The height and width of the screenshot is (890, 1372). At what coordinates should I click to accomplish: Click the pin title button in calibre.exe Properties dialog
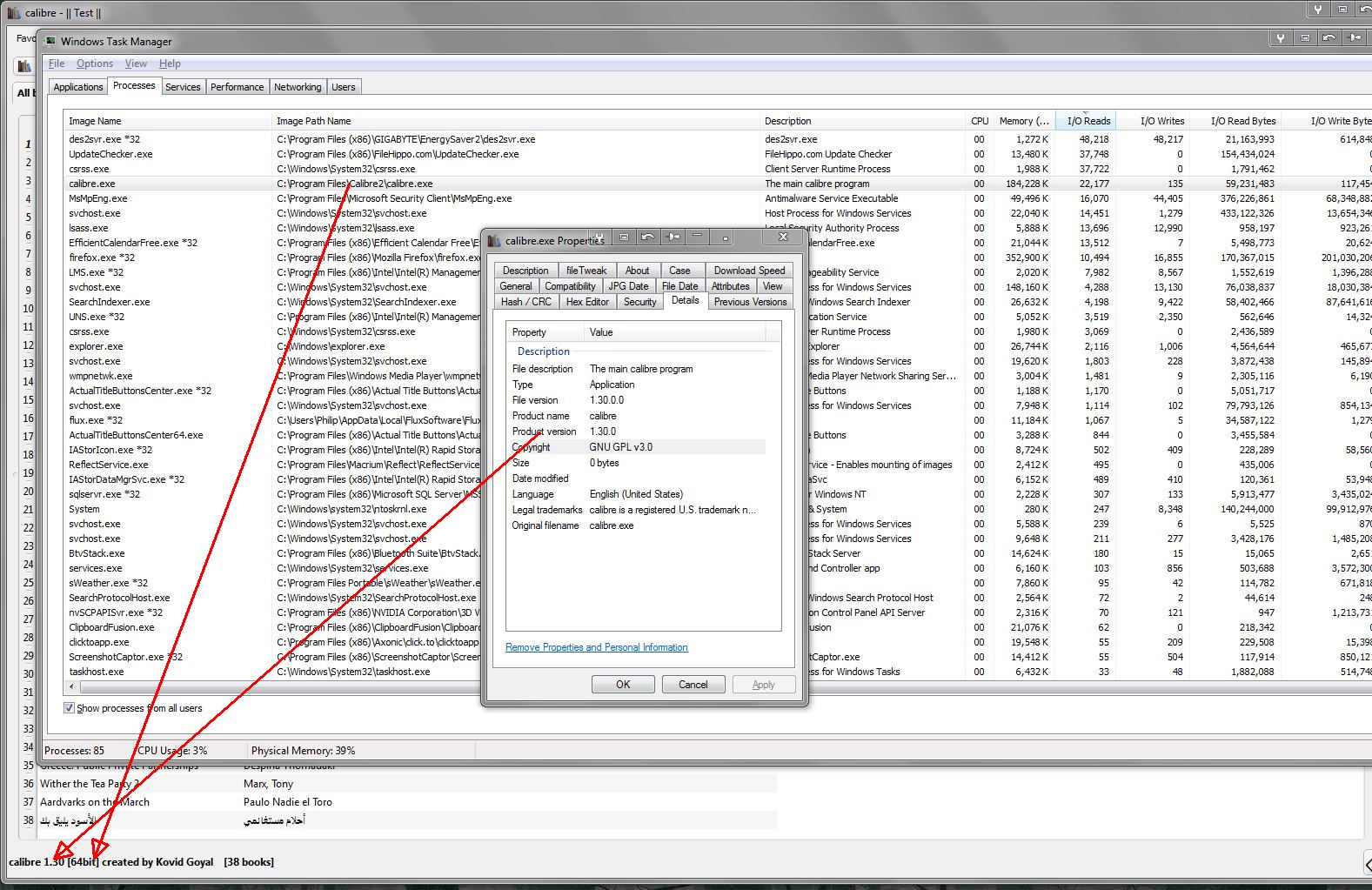point(673,237)
